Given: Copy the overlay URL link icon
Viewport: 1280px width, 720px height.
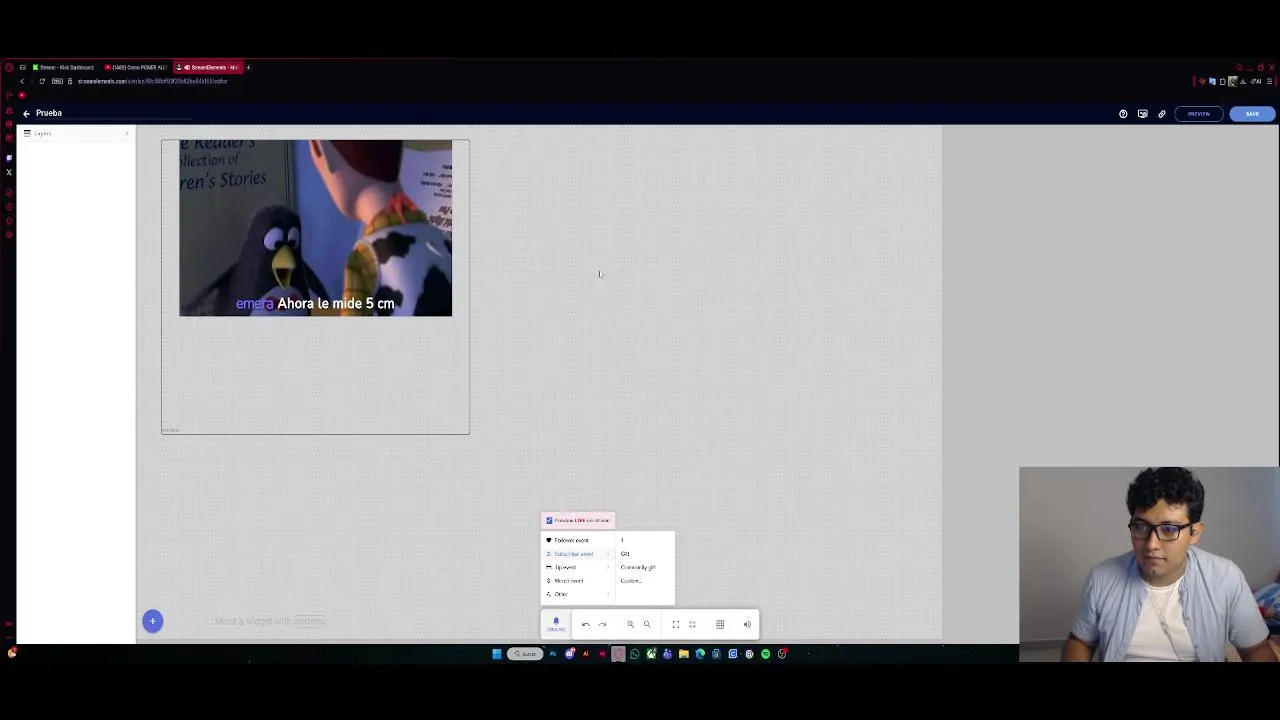Looking at the screenshot, I should click(x=1161, y=114).
